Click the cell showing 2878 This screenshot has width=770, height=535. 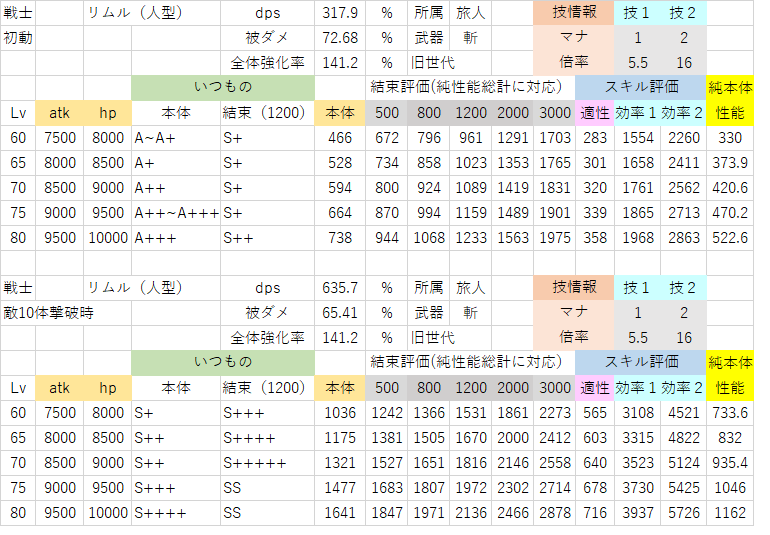click(555, 513)
